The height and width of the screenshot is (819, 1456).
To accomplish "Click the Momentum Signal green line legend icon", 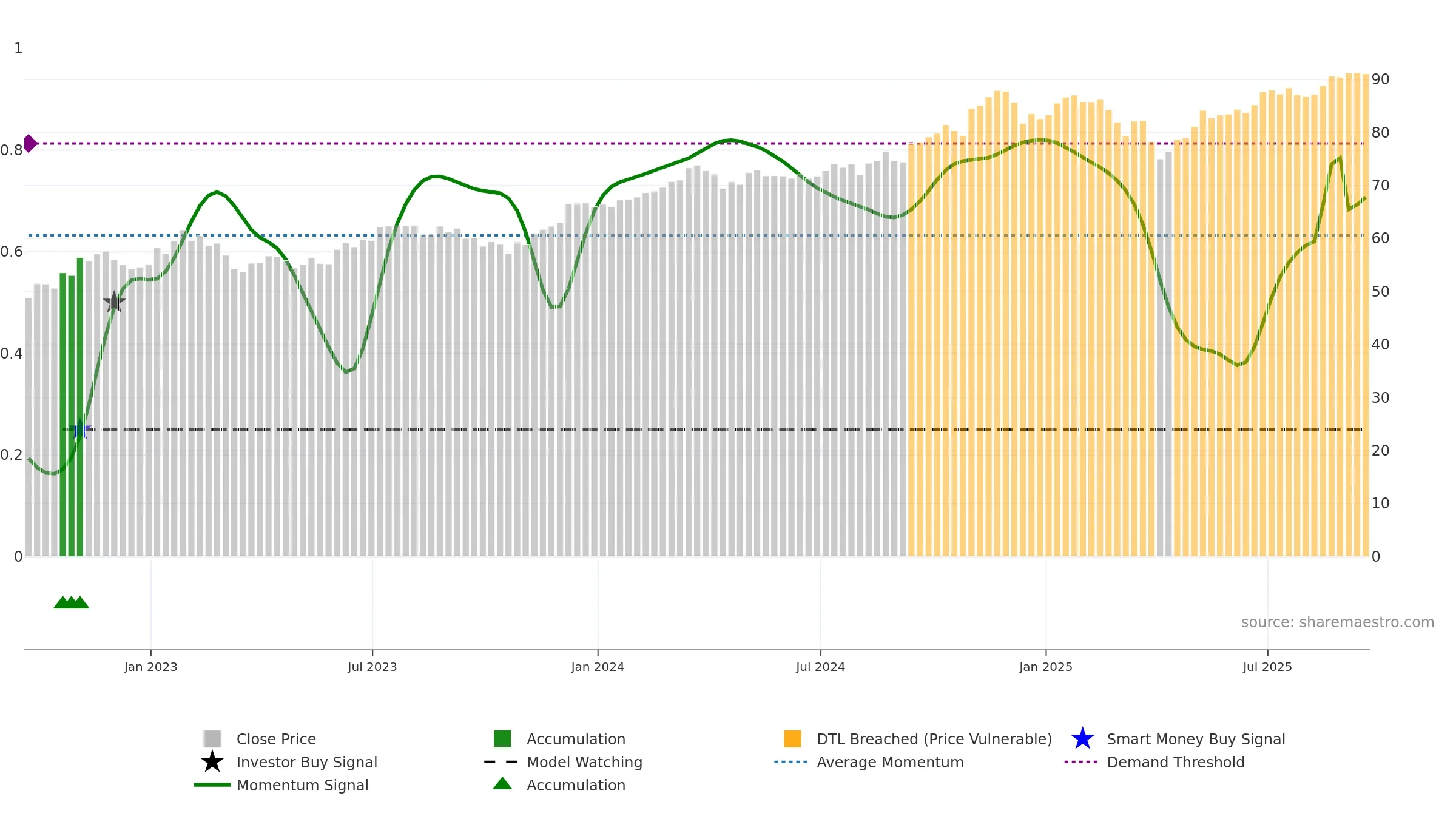I will (212, 785).
